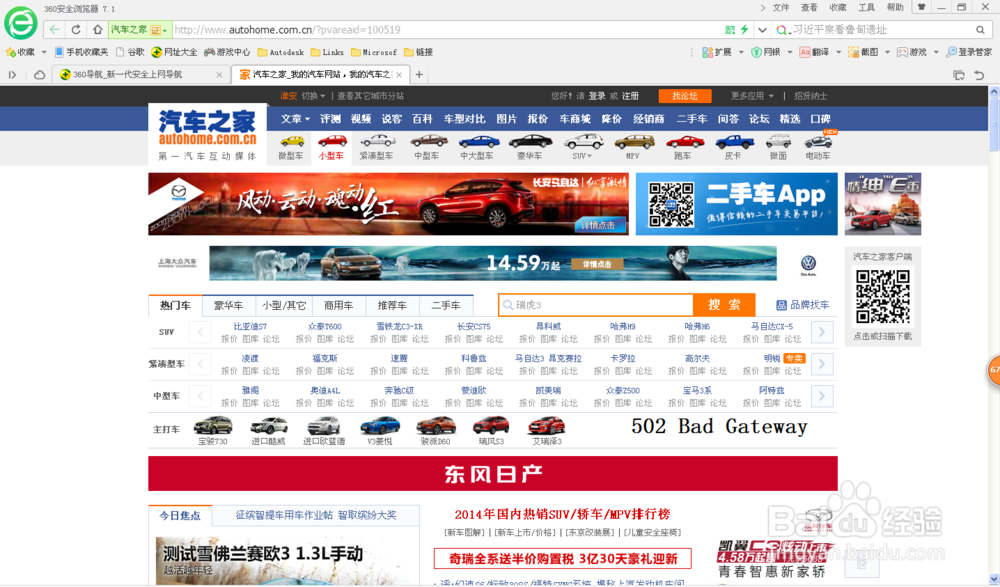Open the 马自达CX-5 model link
This screenshot has height=587, width=1000.
pyautogui.click(x=772, y=327)
